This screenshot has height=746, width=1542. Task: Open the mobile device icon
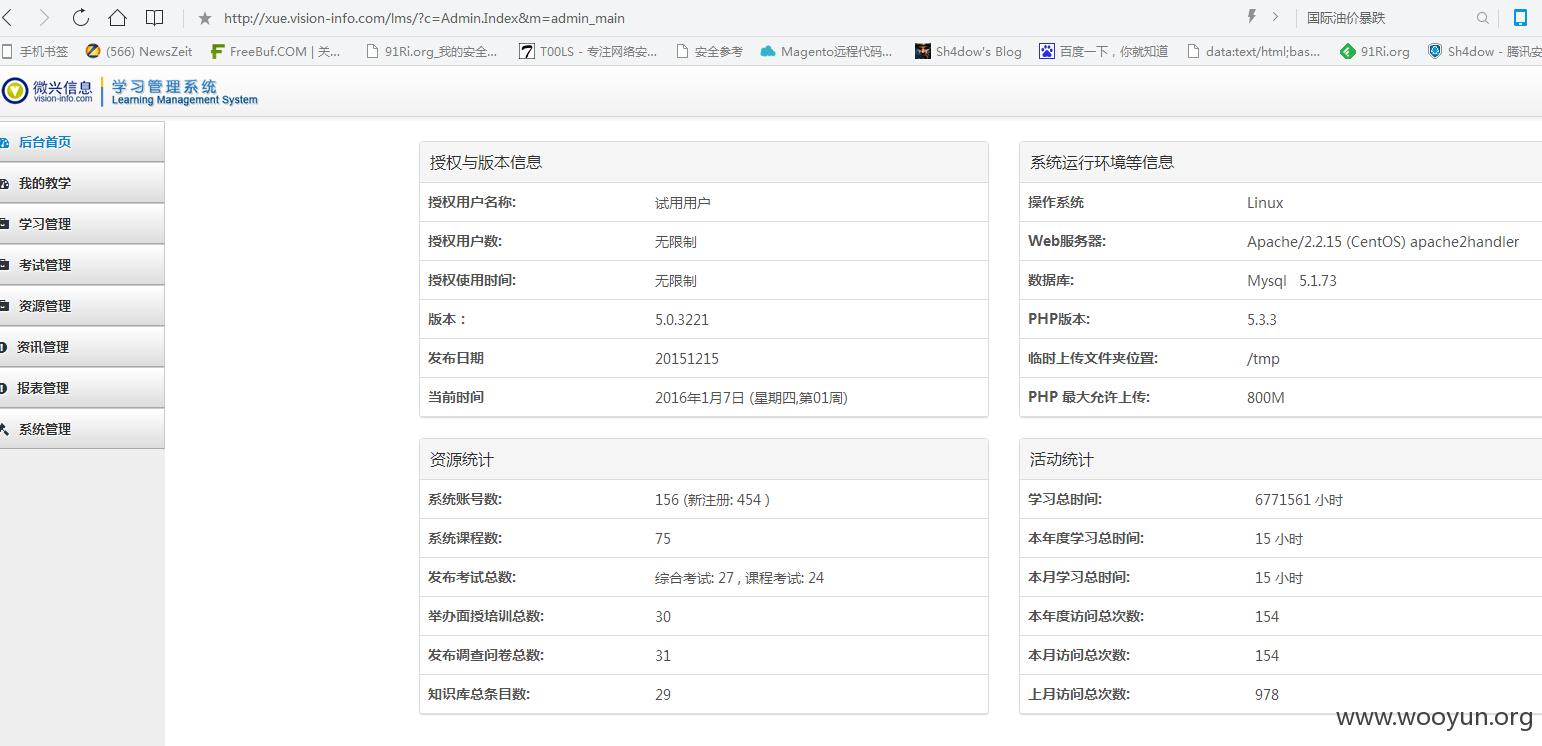click(x=1520, y=17)
